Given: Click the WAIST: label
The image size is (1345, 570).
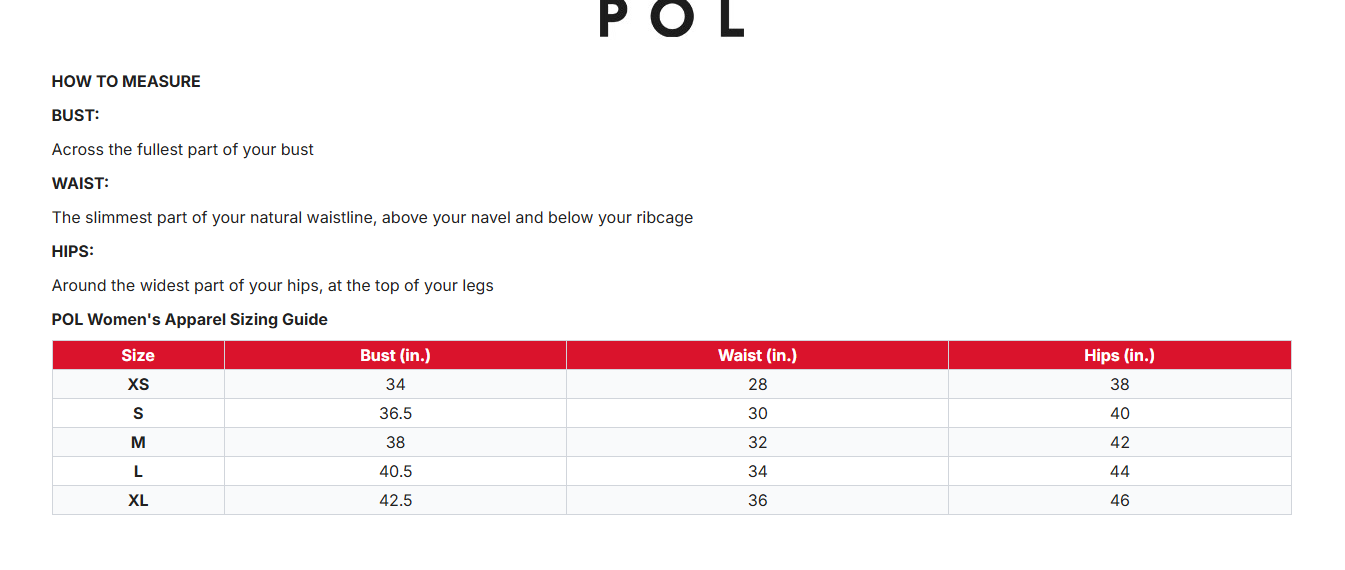Looking at the screenshot, I should pyautogui.click(x=80, y=184).
